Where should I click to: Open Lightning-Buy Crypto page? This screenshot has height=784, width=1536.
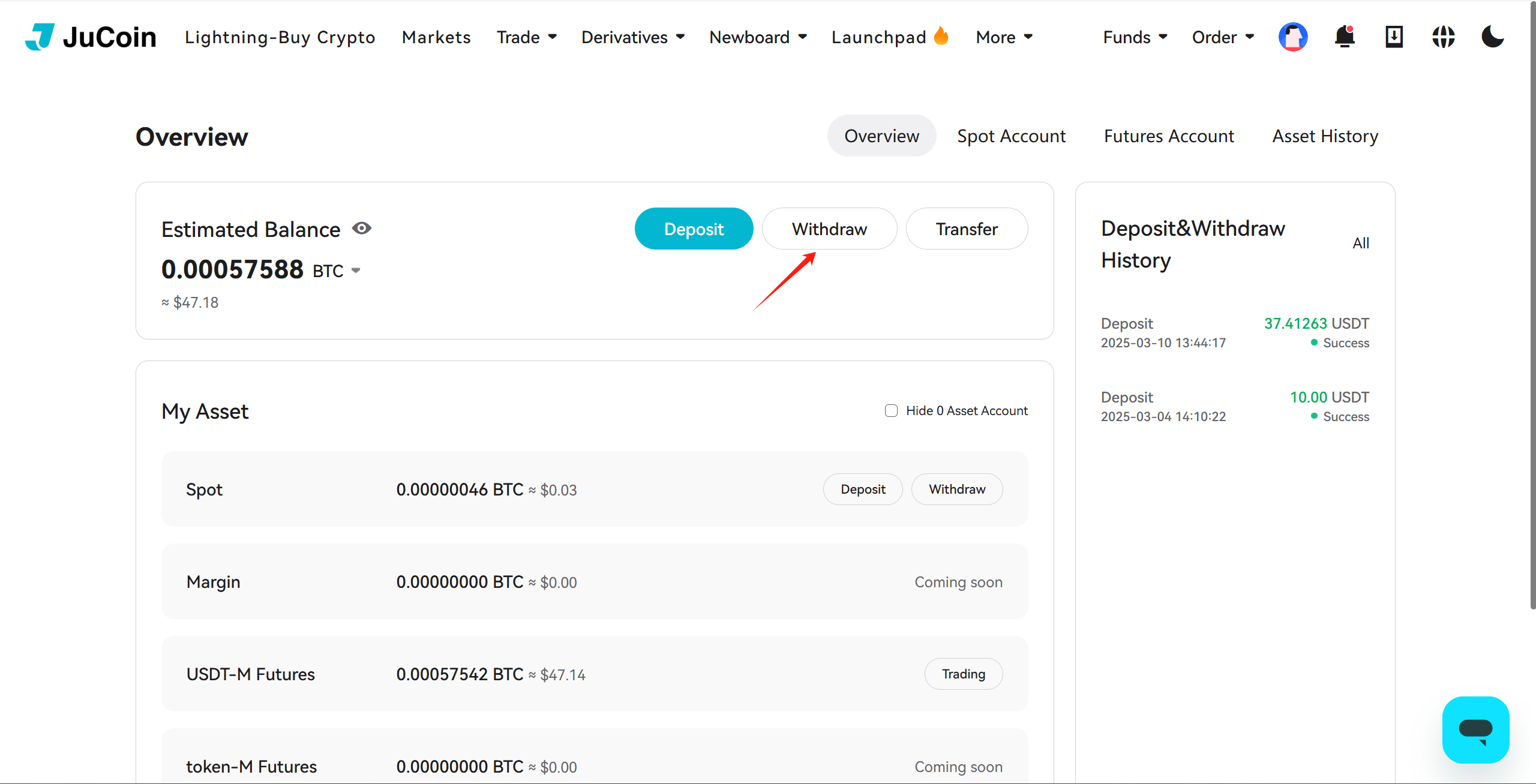(x=280, y=37)
